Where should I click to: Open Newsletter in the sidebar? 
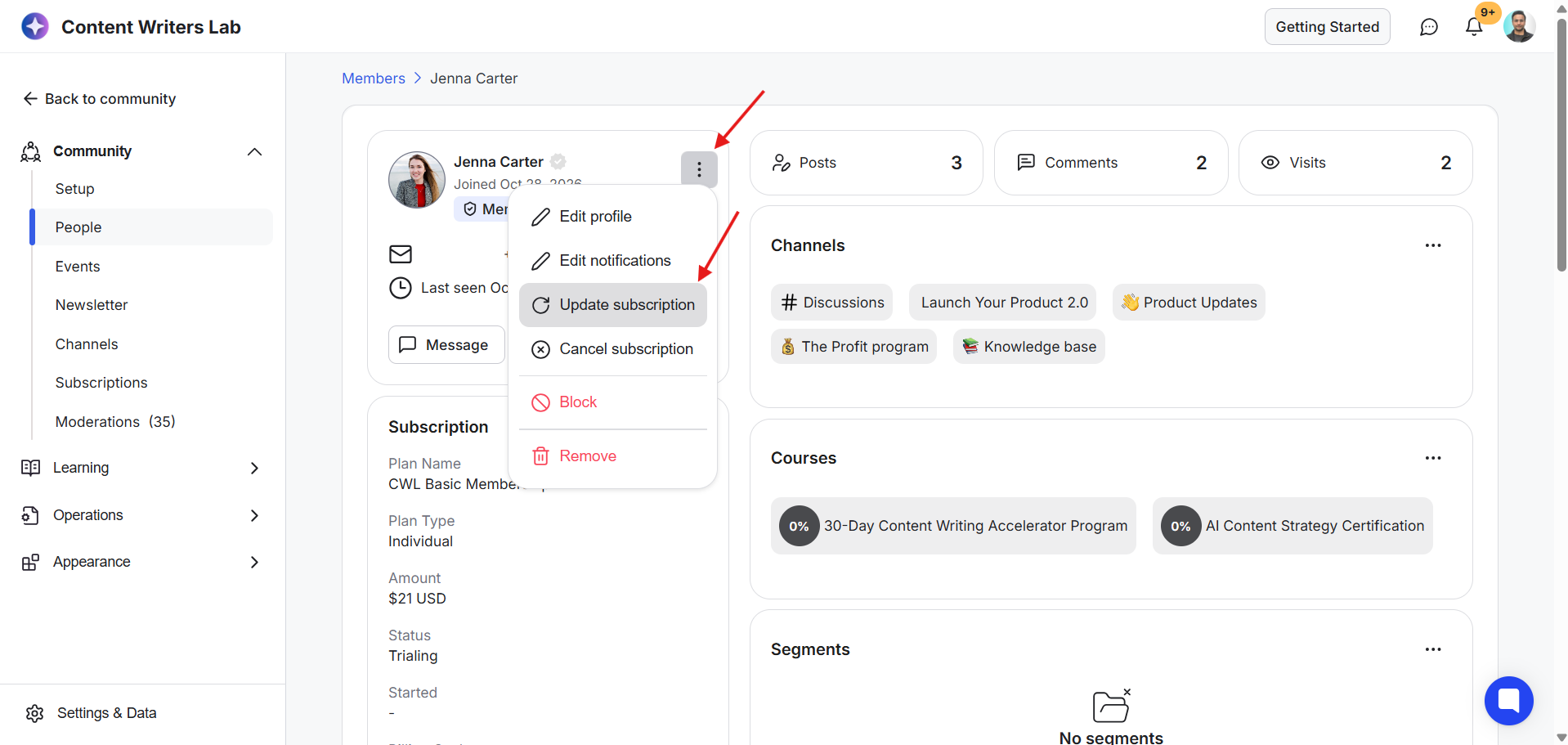coord(92,305)
